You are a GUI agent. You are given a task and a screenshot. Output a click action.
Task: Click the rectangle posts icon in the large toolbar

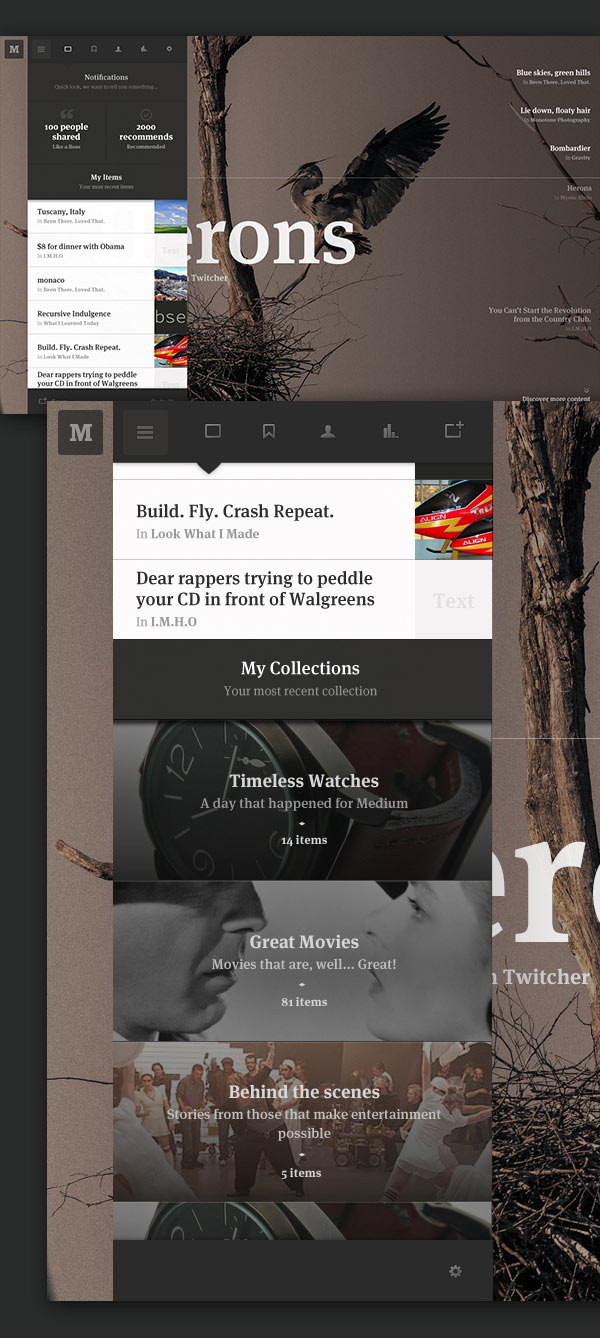(212, 432)
